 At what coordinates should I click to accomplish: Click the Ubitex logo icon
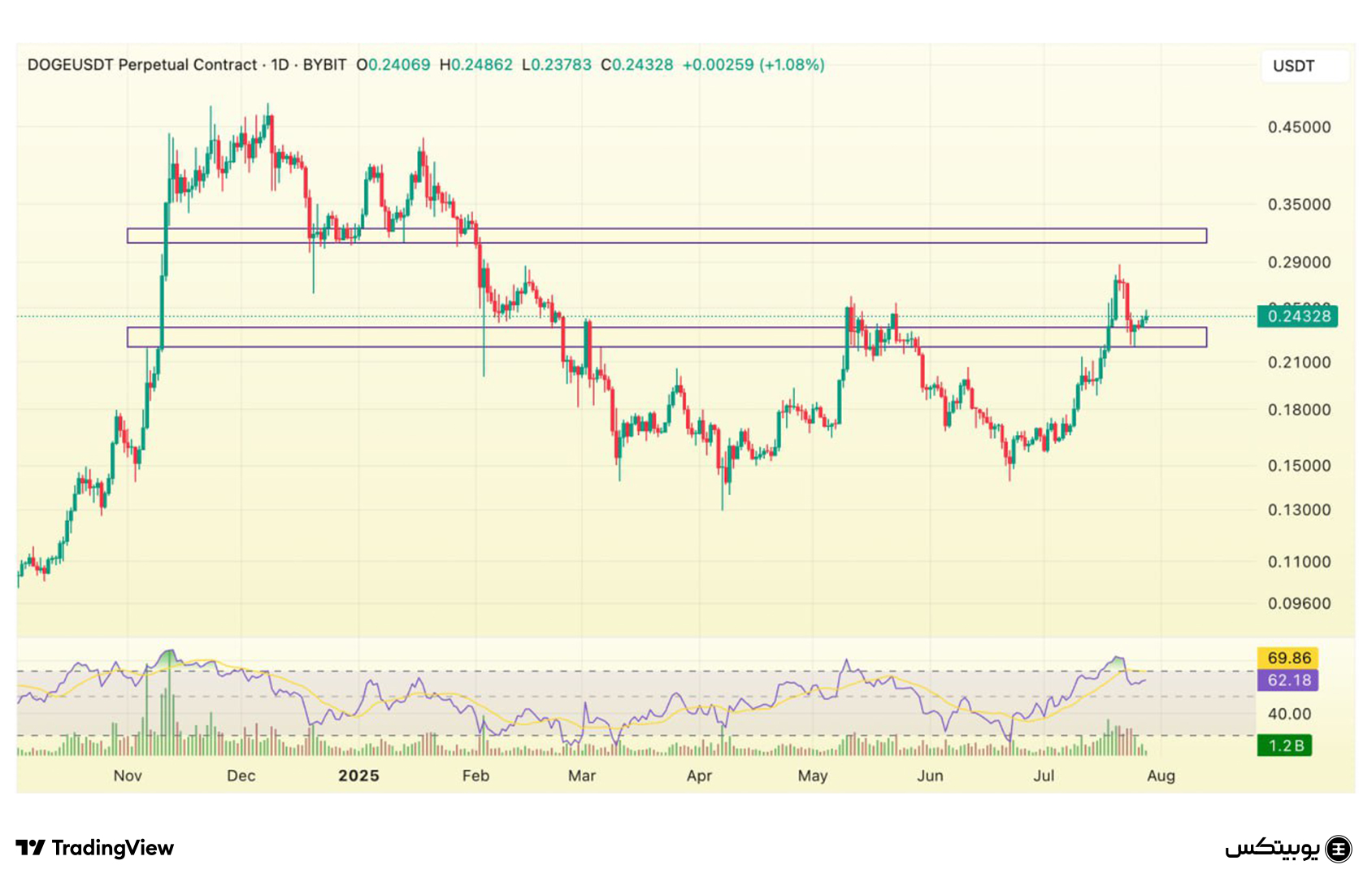(1338, 849)
